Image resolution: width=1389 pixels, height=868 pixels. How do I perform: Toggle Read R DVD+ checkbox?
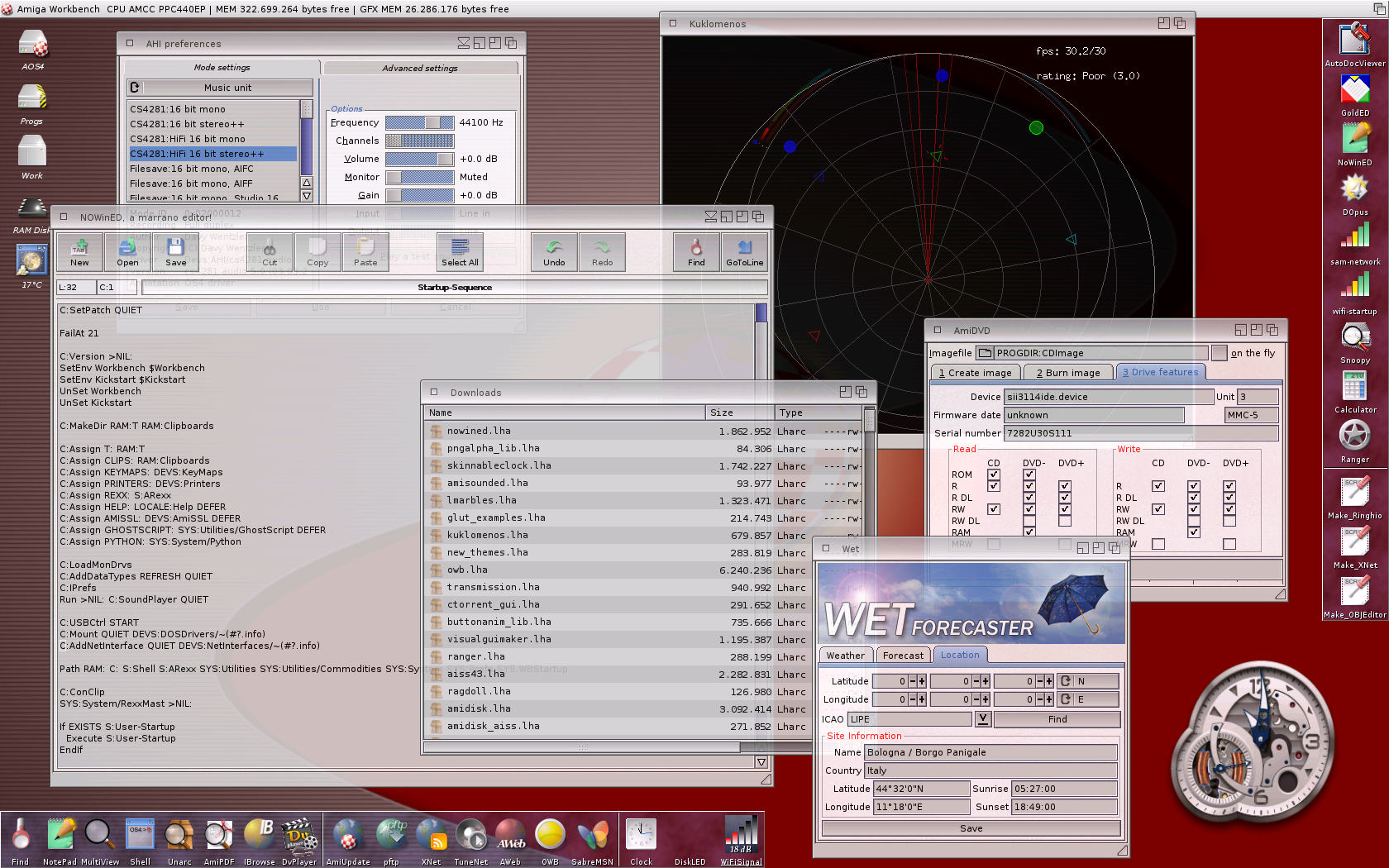click(1065, 486)
